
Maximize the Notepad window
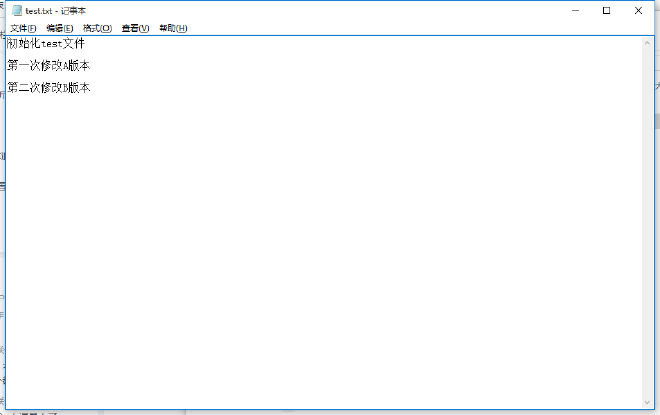click(x=607, y=10)
